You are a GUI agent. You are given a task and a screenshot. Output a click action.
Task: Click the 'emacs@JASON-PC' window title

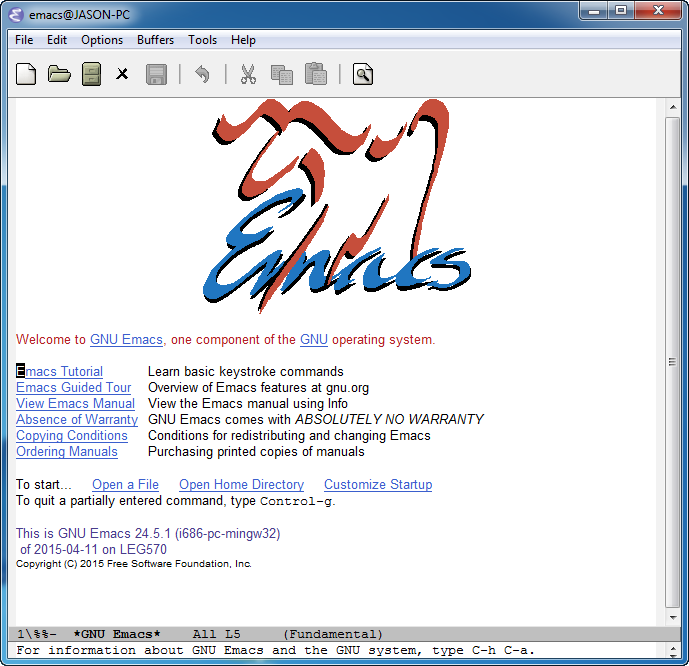[x=80, y=15]
